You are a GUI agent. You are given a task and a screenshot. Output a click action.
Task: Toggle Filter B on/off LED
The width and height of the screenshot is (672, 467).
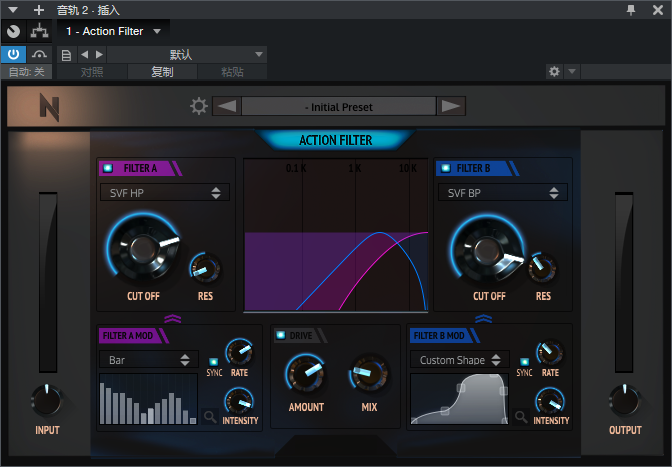[x=446, y=168]
